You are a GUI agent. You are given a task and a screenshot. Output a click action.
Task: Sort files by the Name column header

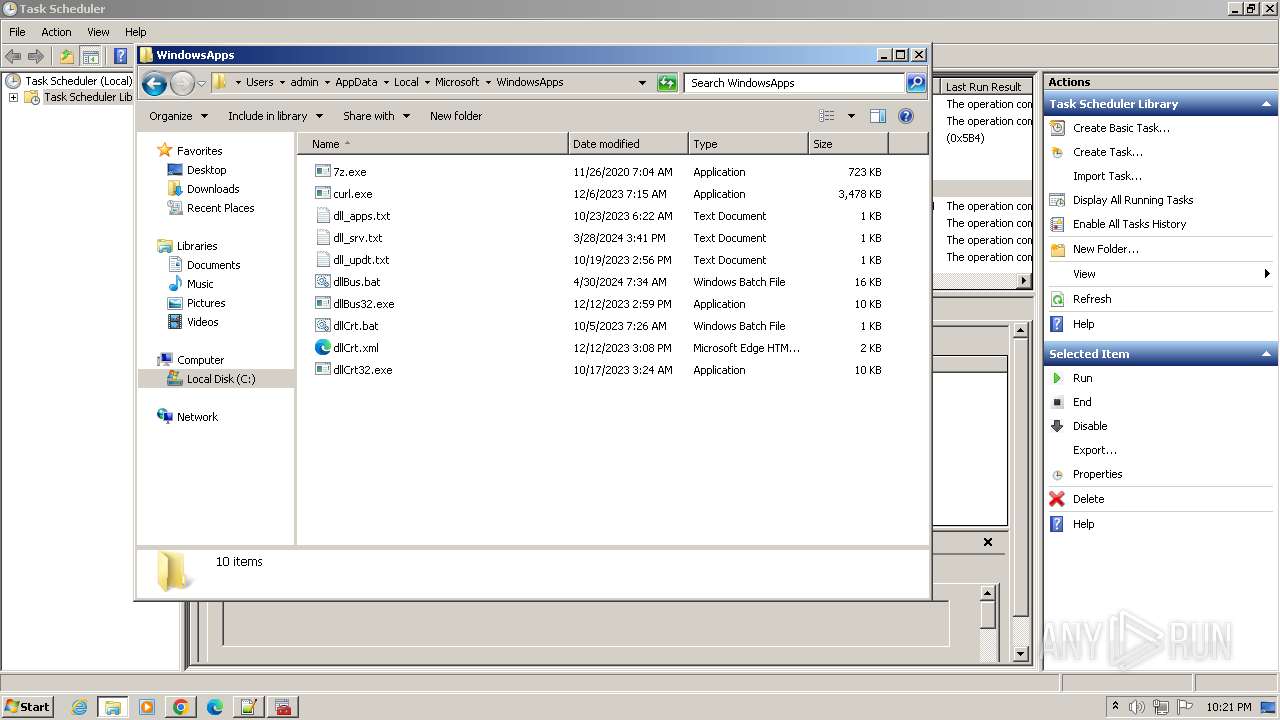[432, 144]
